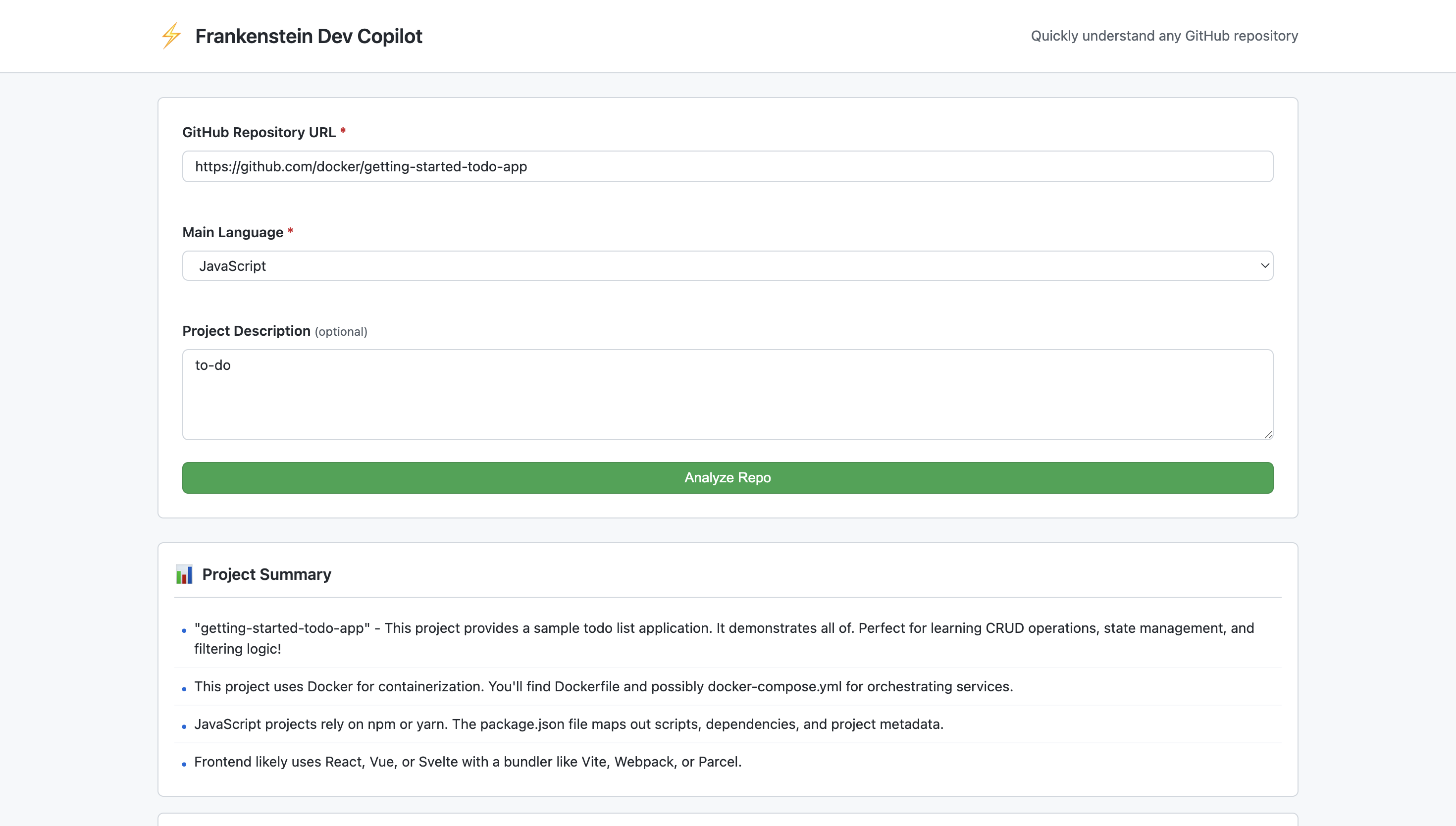This screenshot has height=826, width=1456.
Task: Open the Main Language dropdown chevron
Action: point(1264,265)
